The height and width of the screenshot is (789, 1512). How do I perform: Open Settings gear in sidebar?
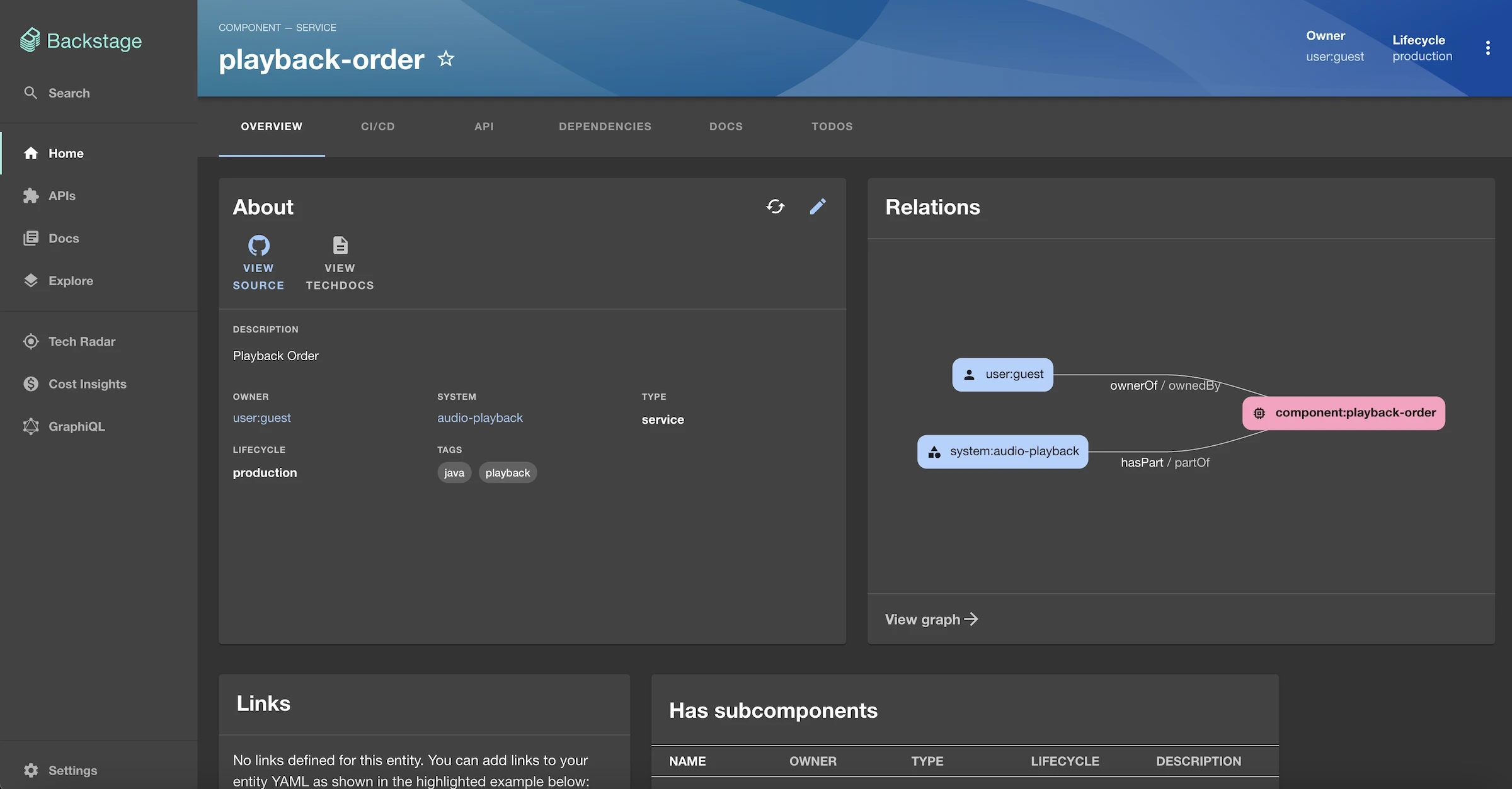tap(30, 770)
